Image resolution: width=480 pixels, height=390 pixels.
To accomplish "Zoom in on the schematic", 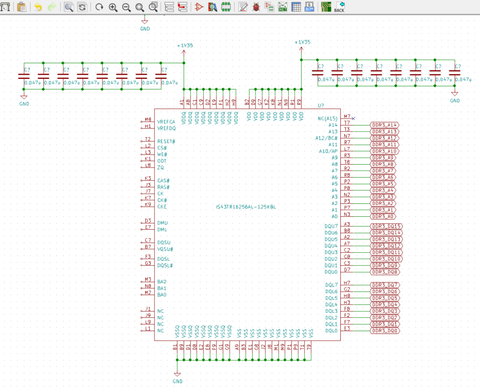I will (x=113, y=7).
